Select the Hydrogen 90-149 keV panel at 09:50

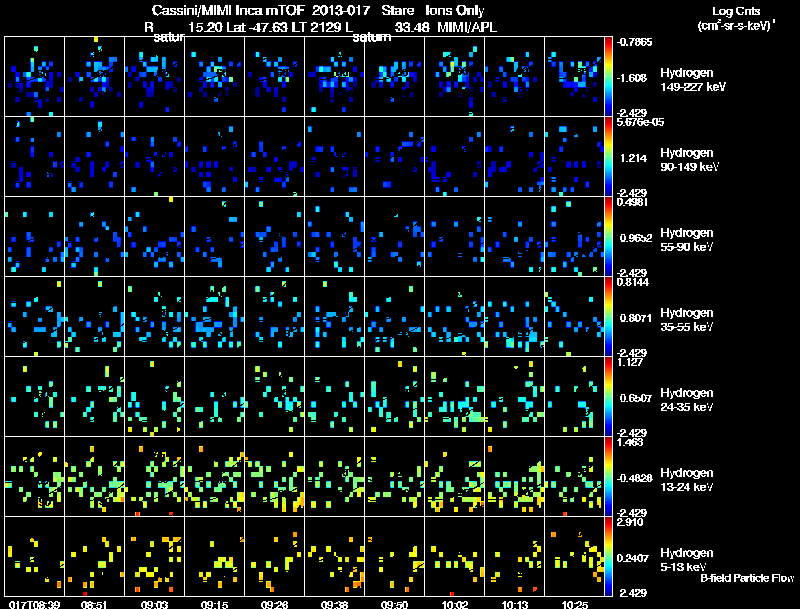[394, 157]
